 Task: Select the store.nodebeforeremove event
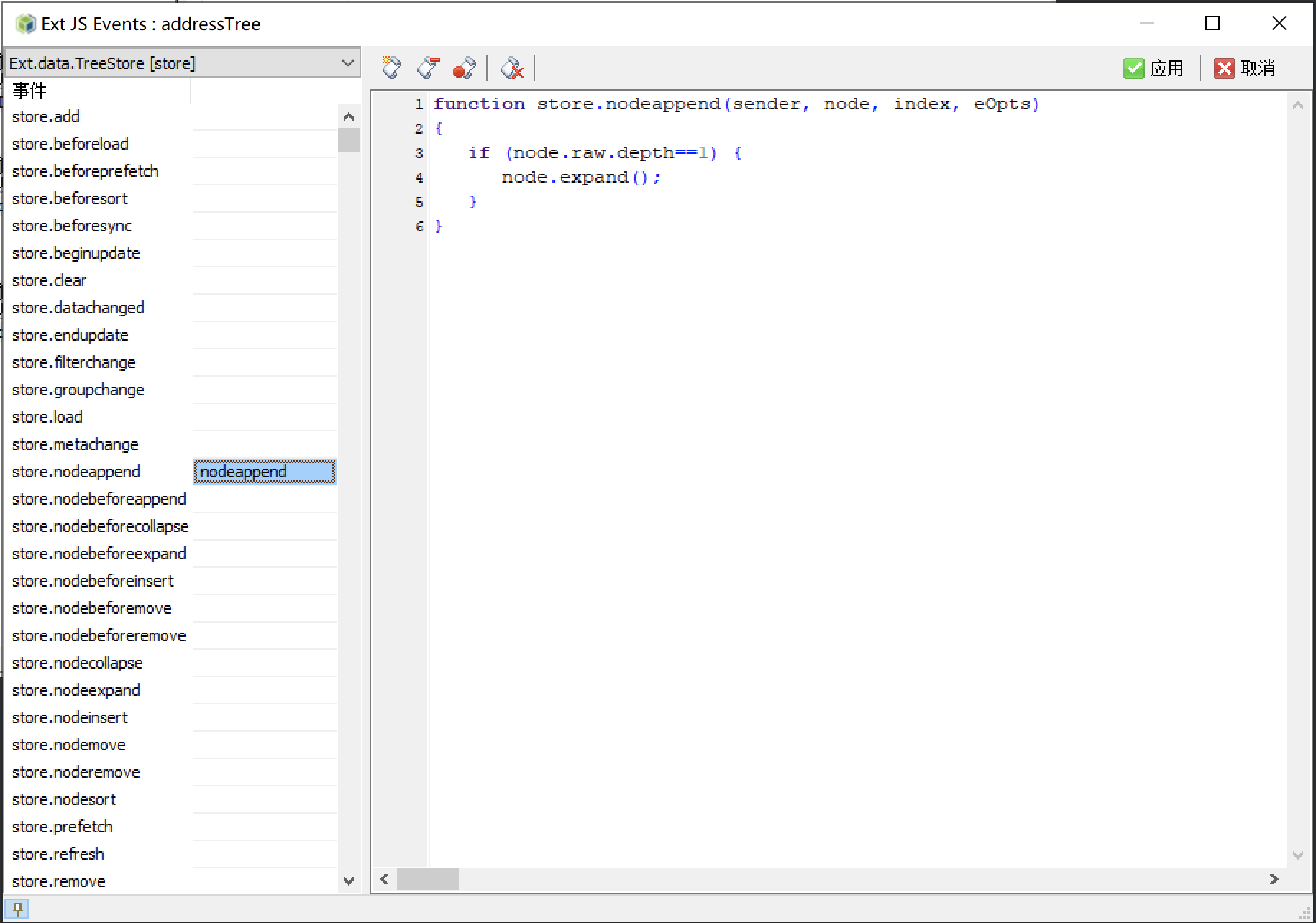99,635
